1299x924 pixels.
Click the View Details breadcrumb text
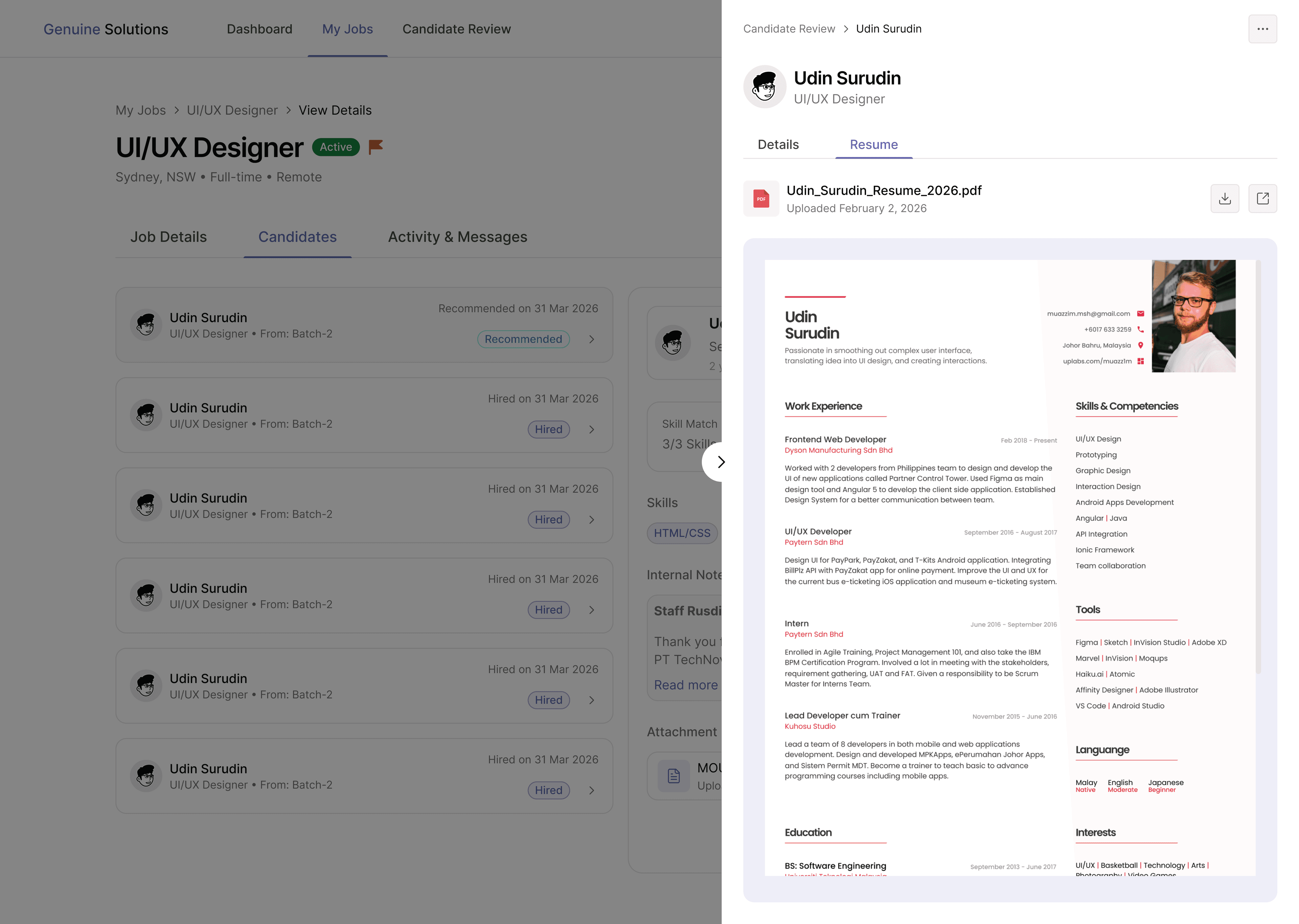(x=335, y=110)
